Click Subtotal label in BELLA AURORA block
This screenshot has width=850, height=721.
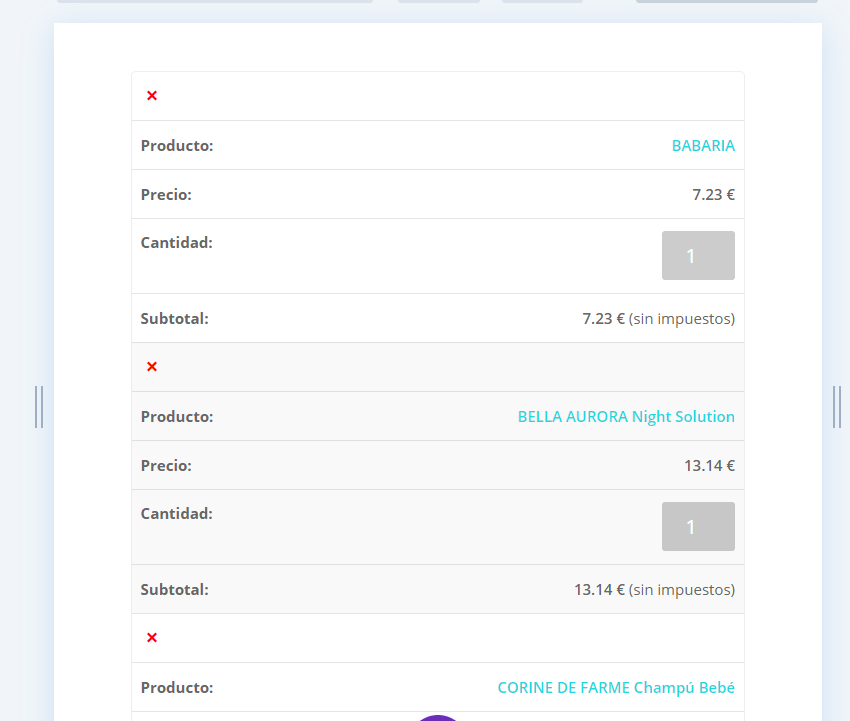[x=175, y=590]
